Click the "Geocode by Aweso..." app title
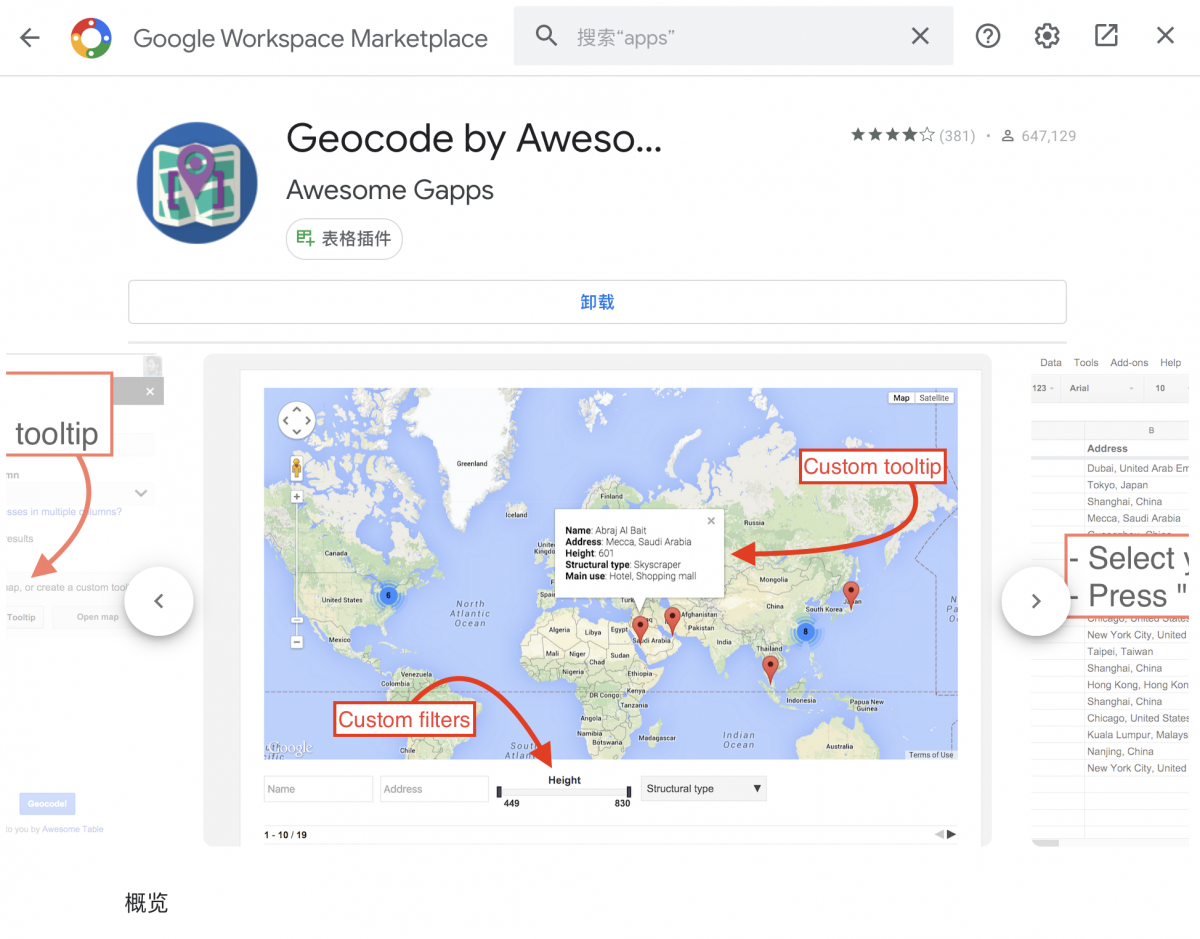Image resolution: width=1200 pixels, height=939 pixels. click(x=474, y=139)
